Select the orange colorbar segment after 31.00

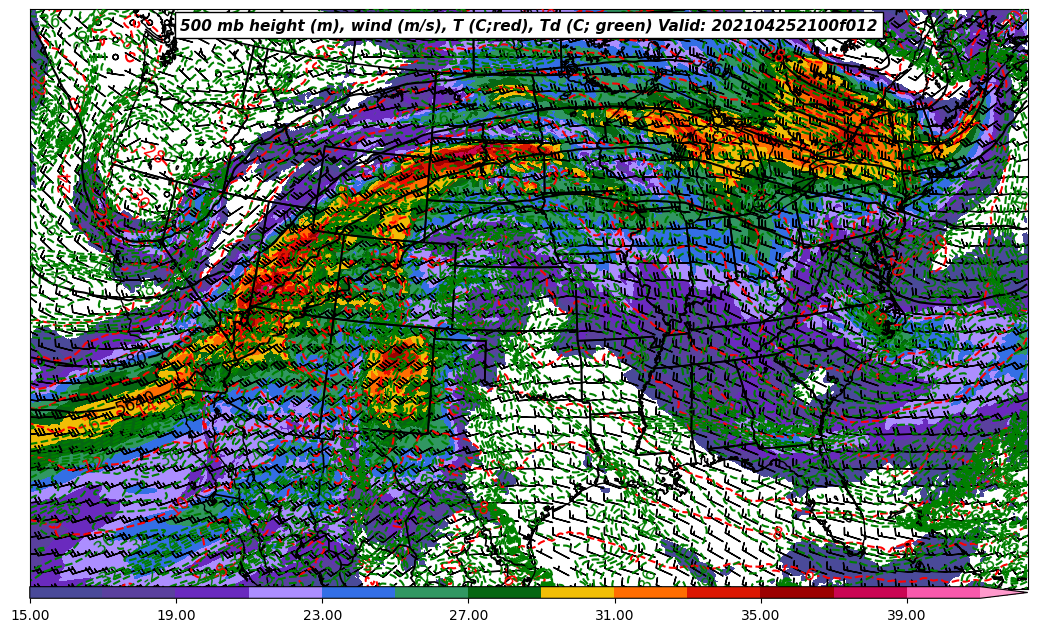[650, 593]
